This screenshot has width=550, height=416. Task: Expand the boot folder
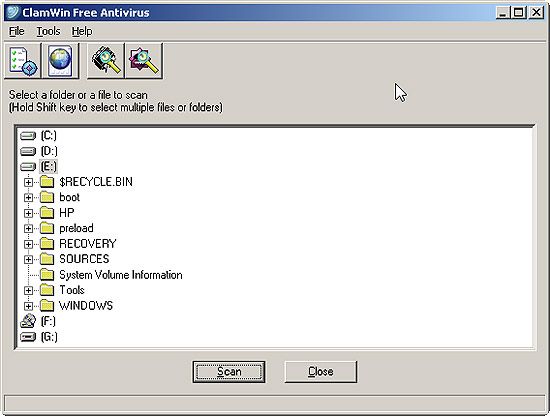[x=28, y=197]
